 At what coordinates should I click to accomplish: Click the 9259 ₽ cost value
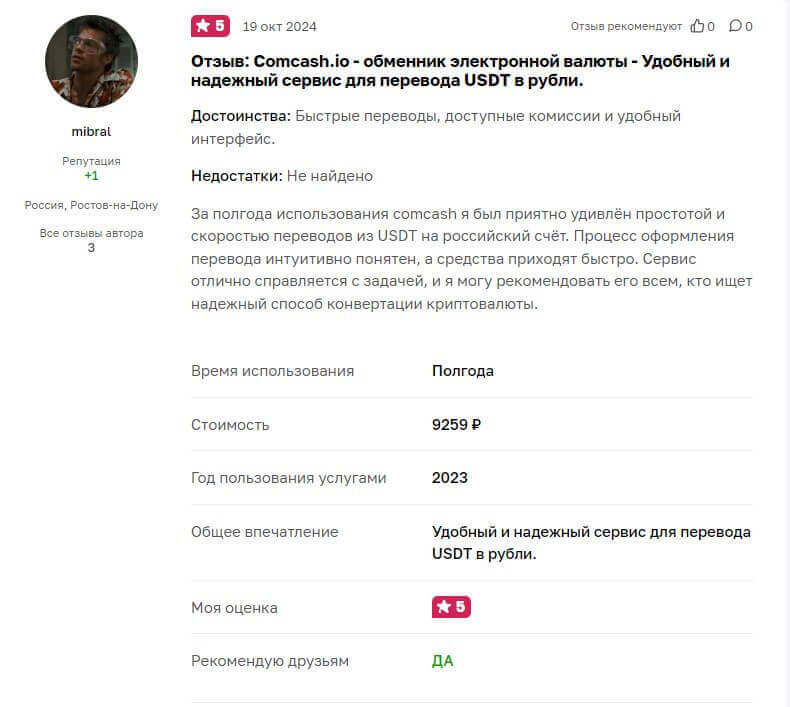tap(456, 424)
